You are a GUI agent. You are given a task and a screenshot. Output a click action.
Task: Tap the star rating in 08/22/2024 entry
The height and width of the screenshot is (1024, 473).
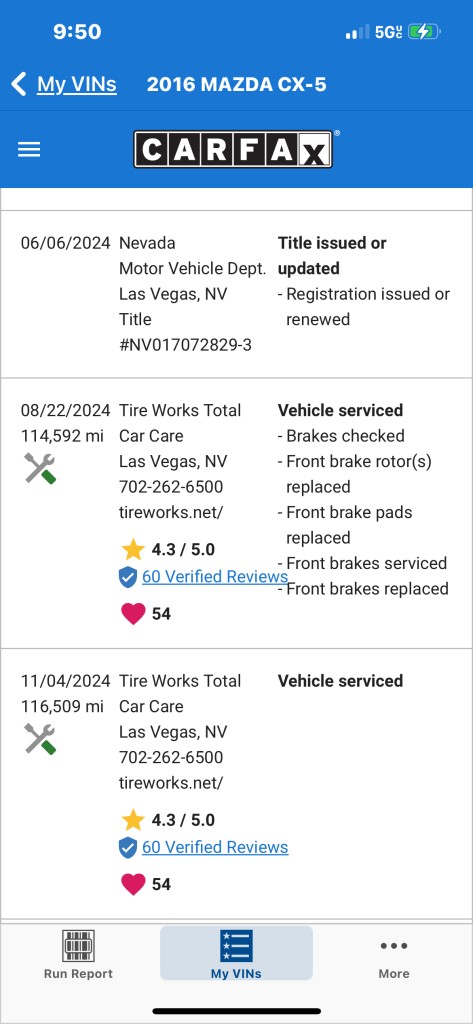click(x=168, y=549)
